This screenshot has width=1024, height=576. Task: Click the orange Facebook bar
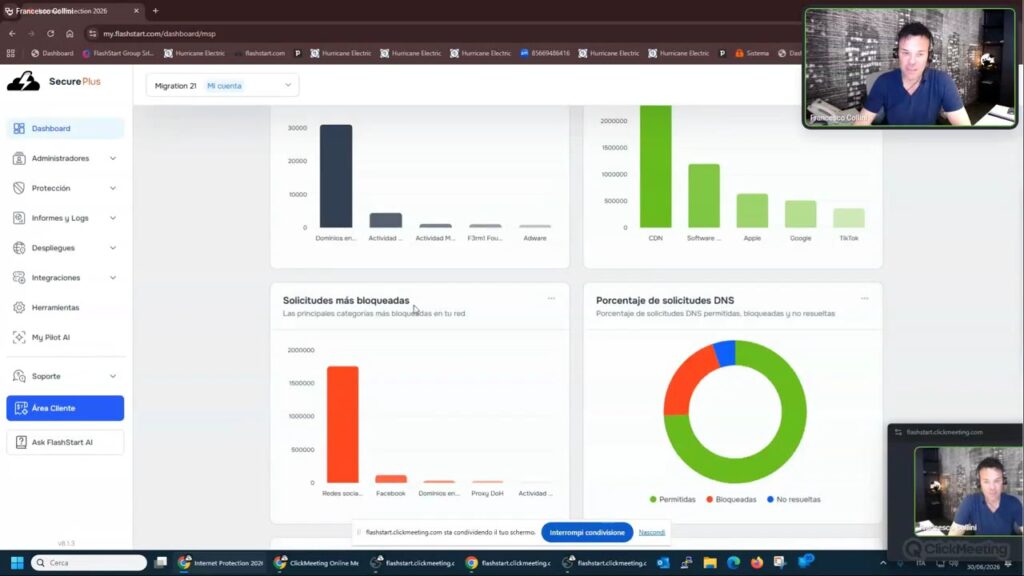(391, 479)
